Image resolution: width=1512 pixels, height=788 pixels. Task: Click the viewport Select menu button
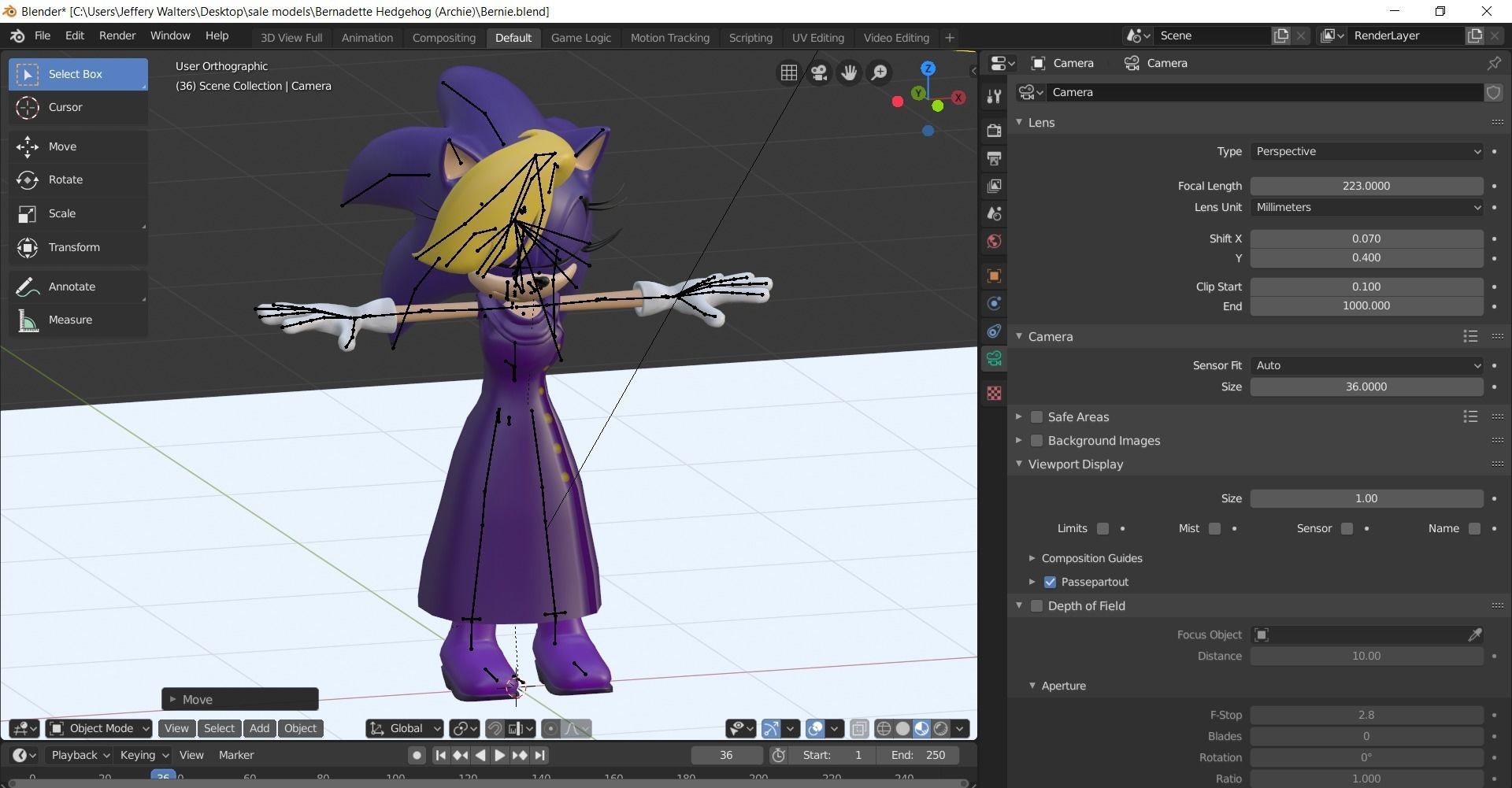[x=219, y=729]
